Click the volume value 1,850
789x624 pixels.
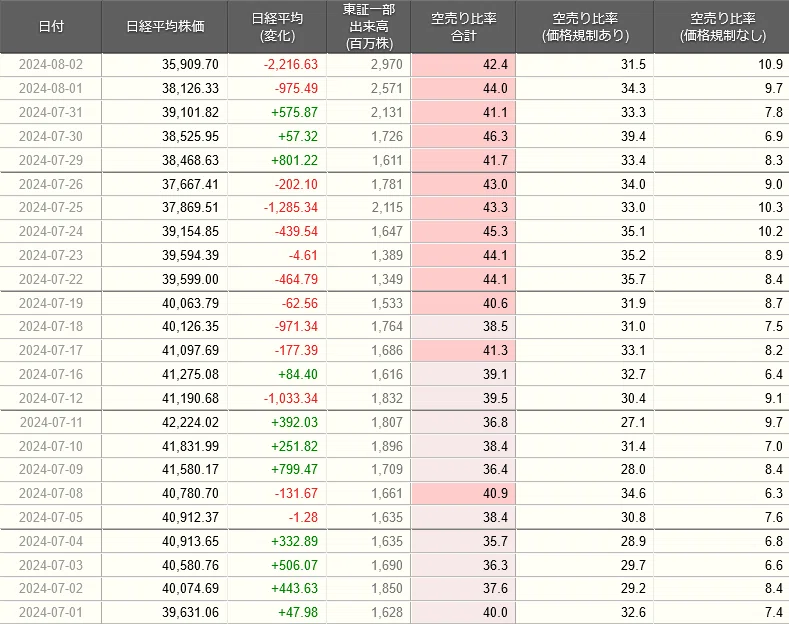(x=387, y=588)
